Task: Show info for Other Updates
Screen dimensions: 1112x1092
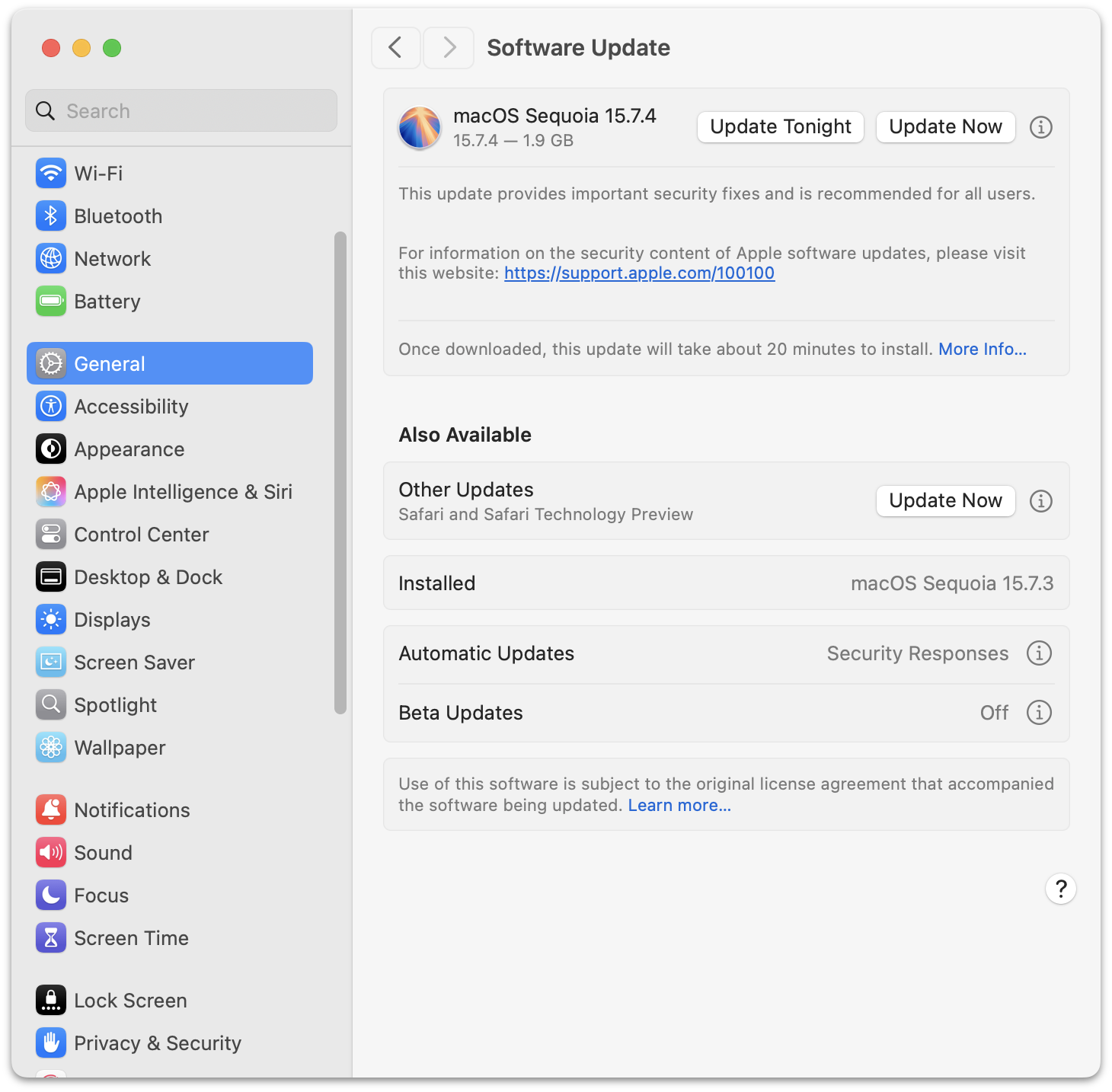Action: (1040, 501)
